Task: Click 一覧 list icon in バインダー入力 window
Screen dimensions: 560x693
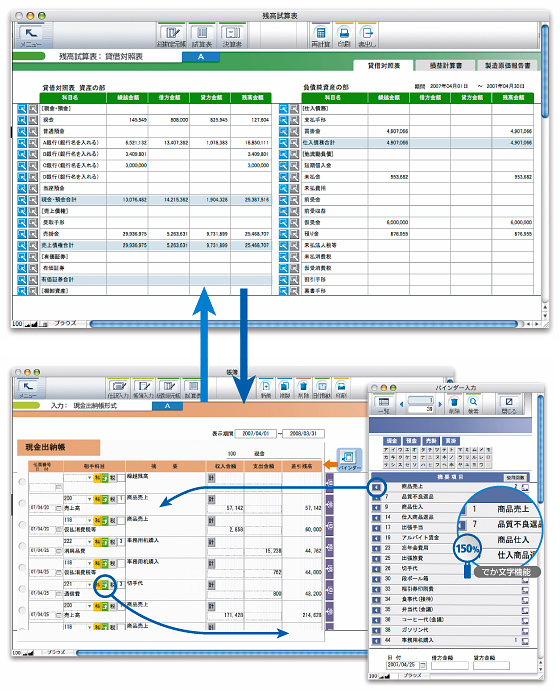Action: (x=384, y=405)
